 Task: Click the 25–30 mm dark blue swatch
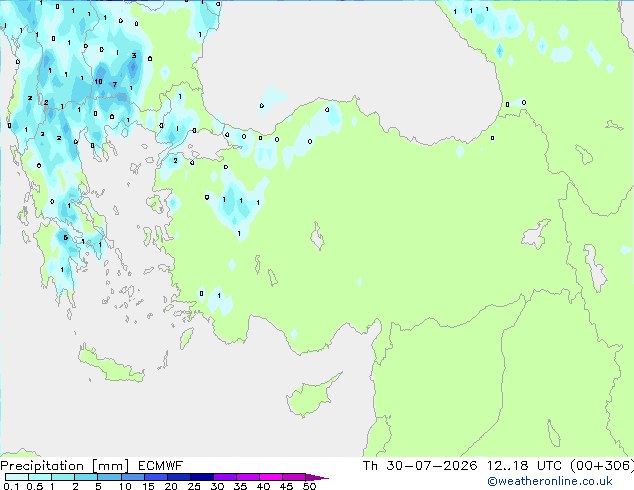click(x=201, y=477)
